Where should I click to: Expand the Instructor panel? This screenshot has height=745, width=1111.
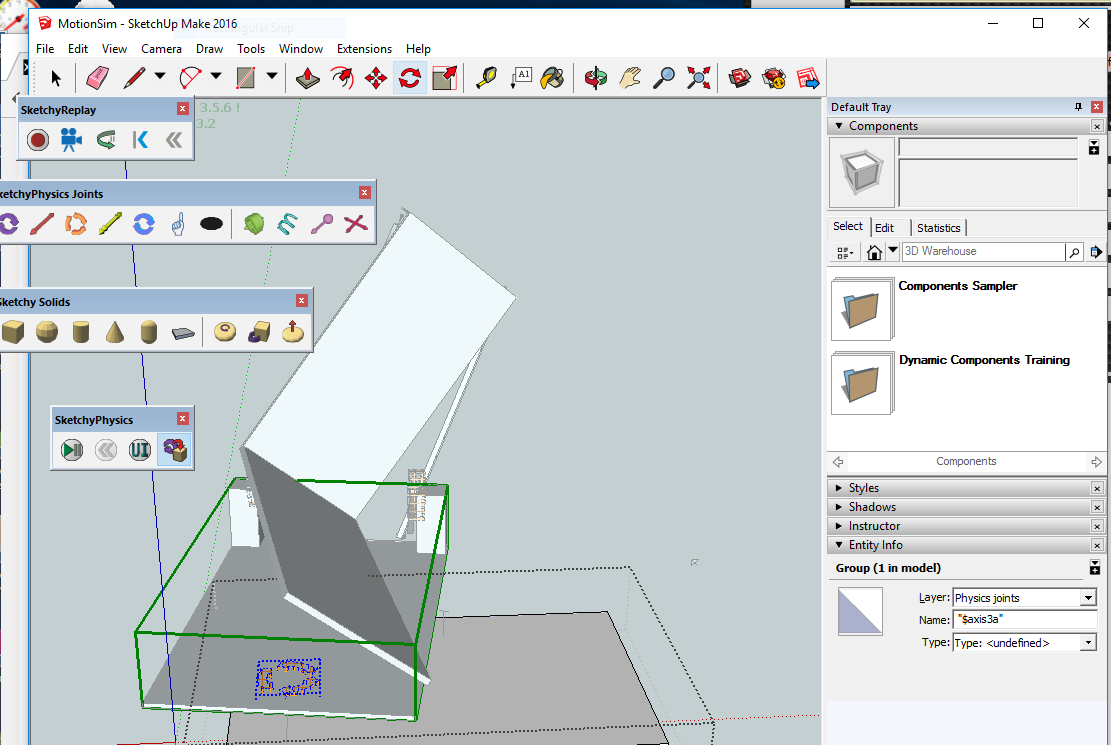click(839, 527)
